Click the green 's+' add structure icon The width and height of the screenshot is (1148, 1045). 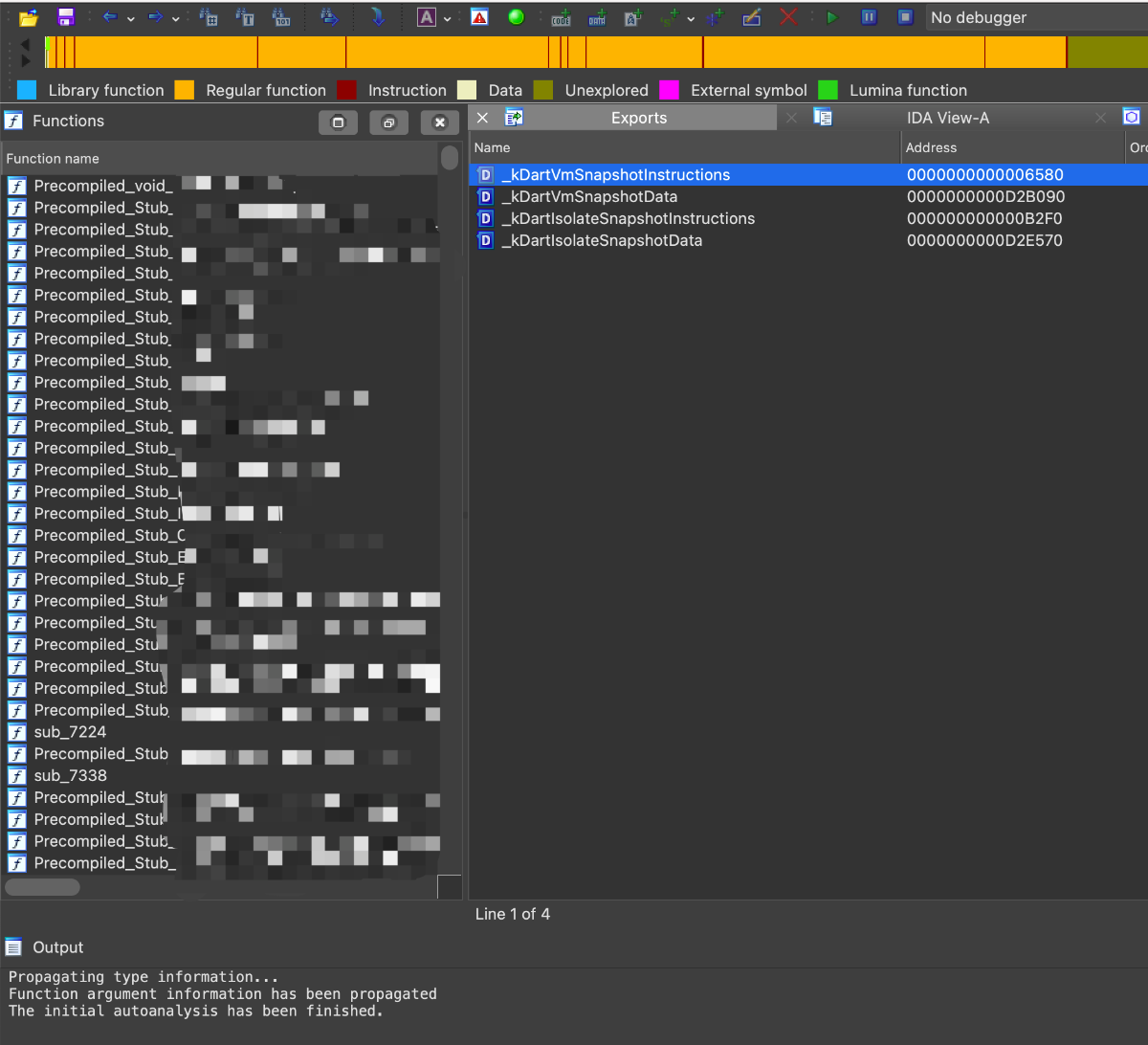pyautogui.click(x=672, y=17)
